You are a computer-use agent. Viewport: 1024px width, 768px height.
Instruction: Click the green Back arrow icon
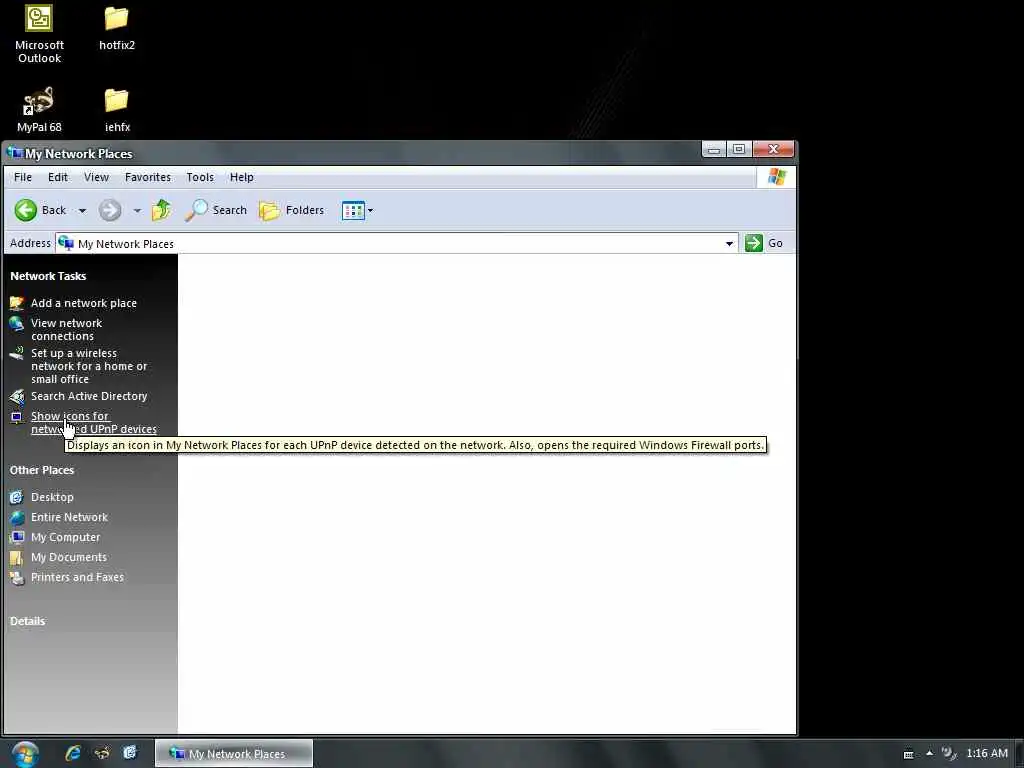25,210
